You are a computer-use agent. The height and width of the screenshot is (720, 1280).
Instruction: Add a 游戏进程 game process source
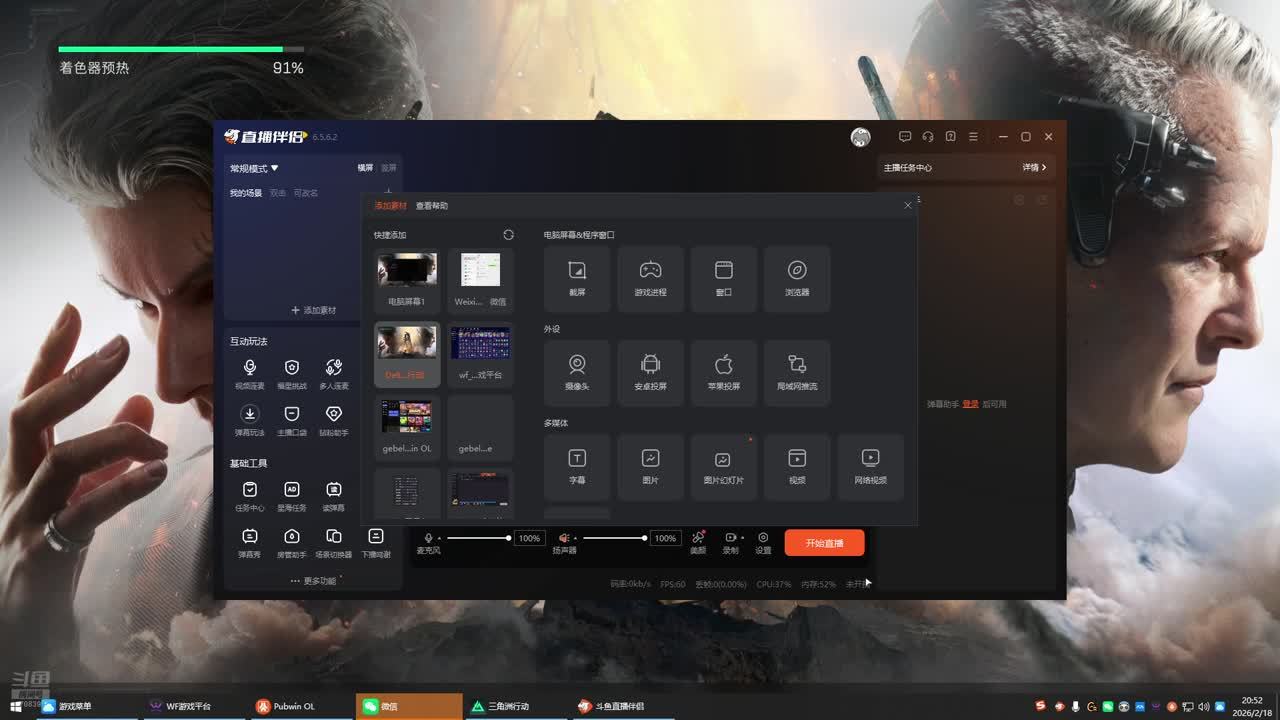(x=650, y=278)
